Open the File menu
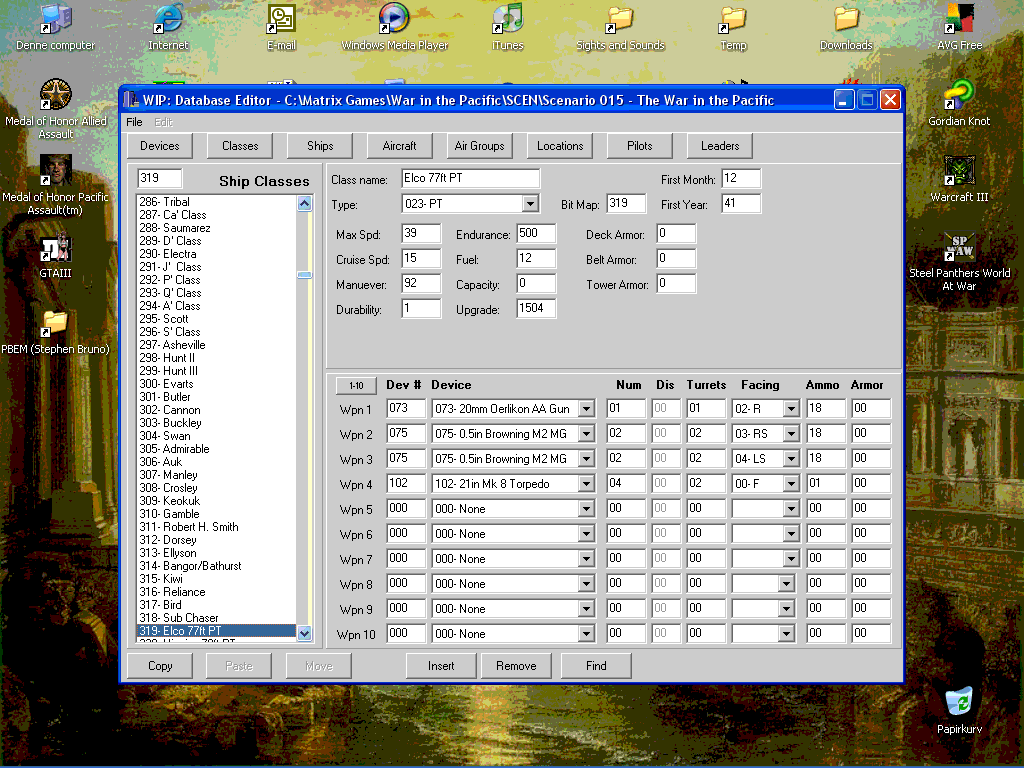Viewport: 1024px width, 768px height. click(x=134, y=122)
